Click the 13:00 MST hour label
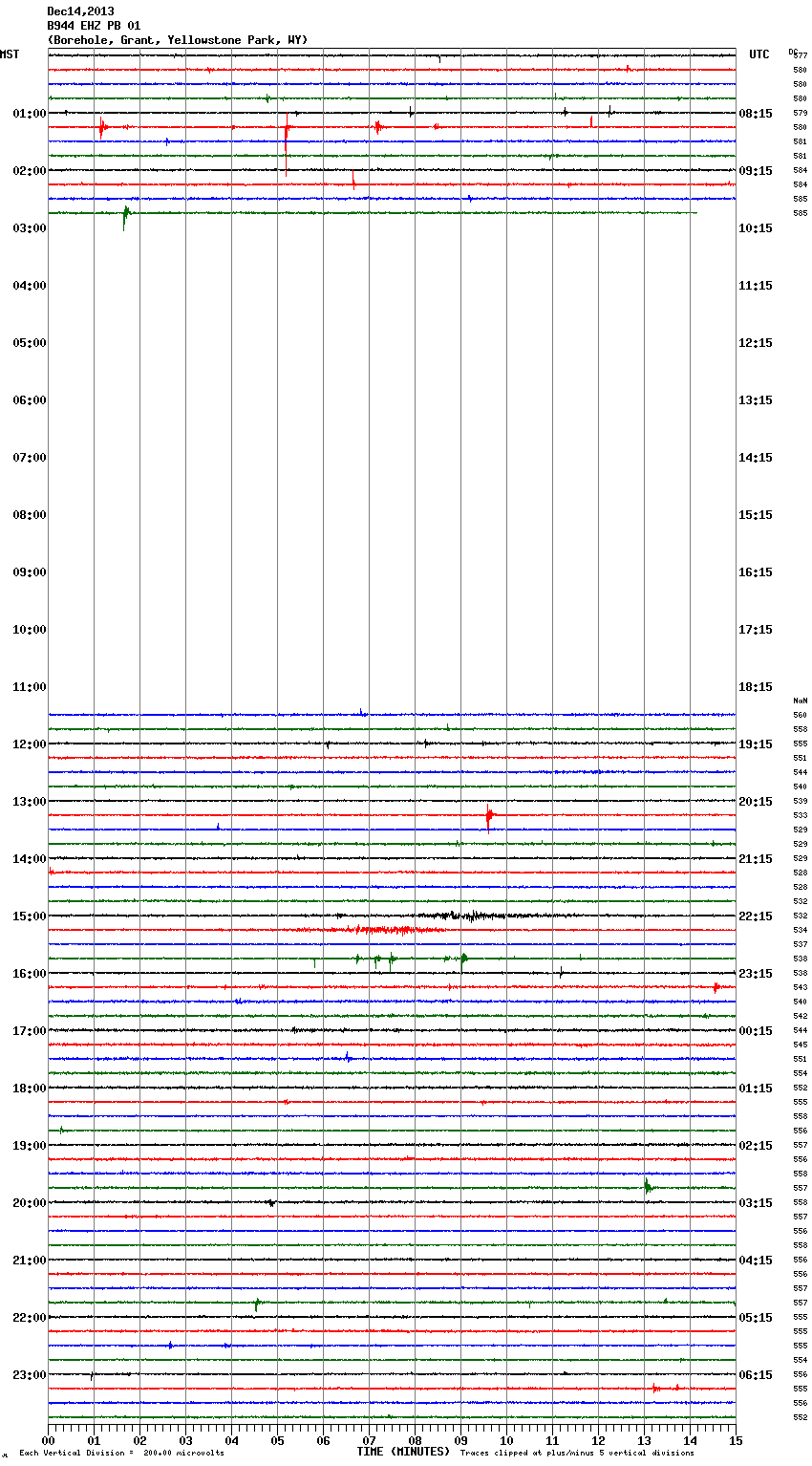 point(30,802)
